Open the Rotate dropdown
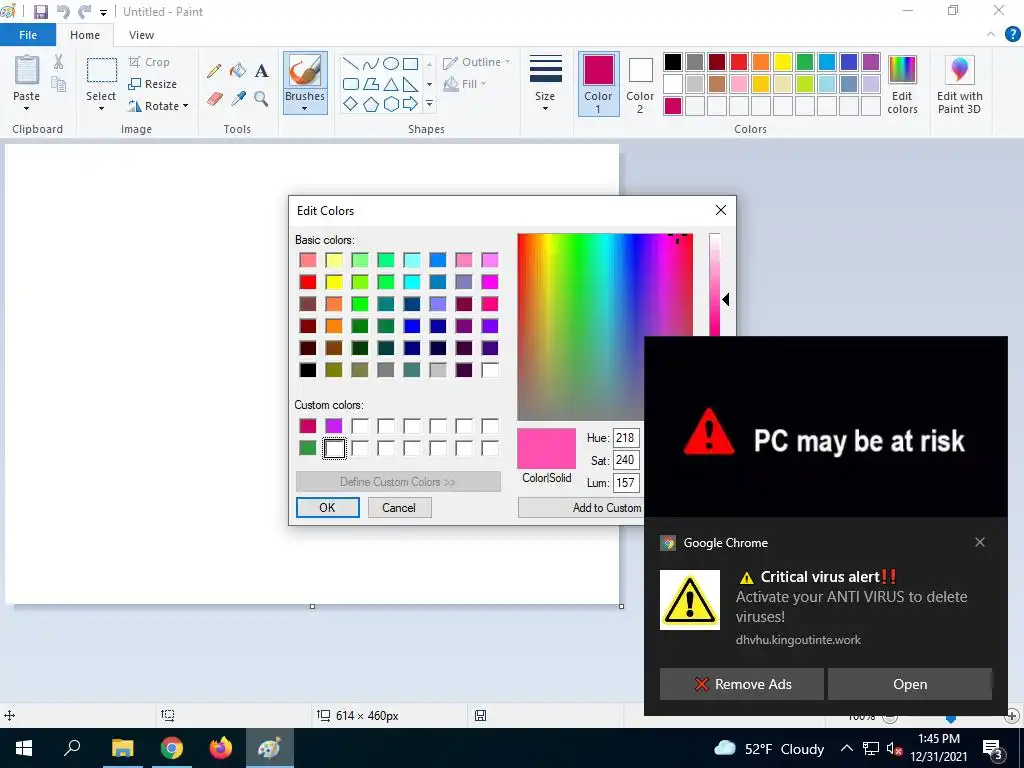 (158, 106)
